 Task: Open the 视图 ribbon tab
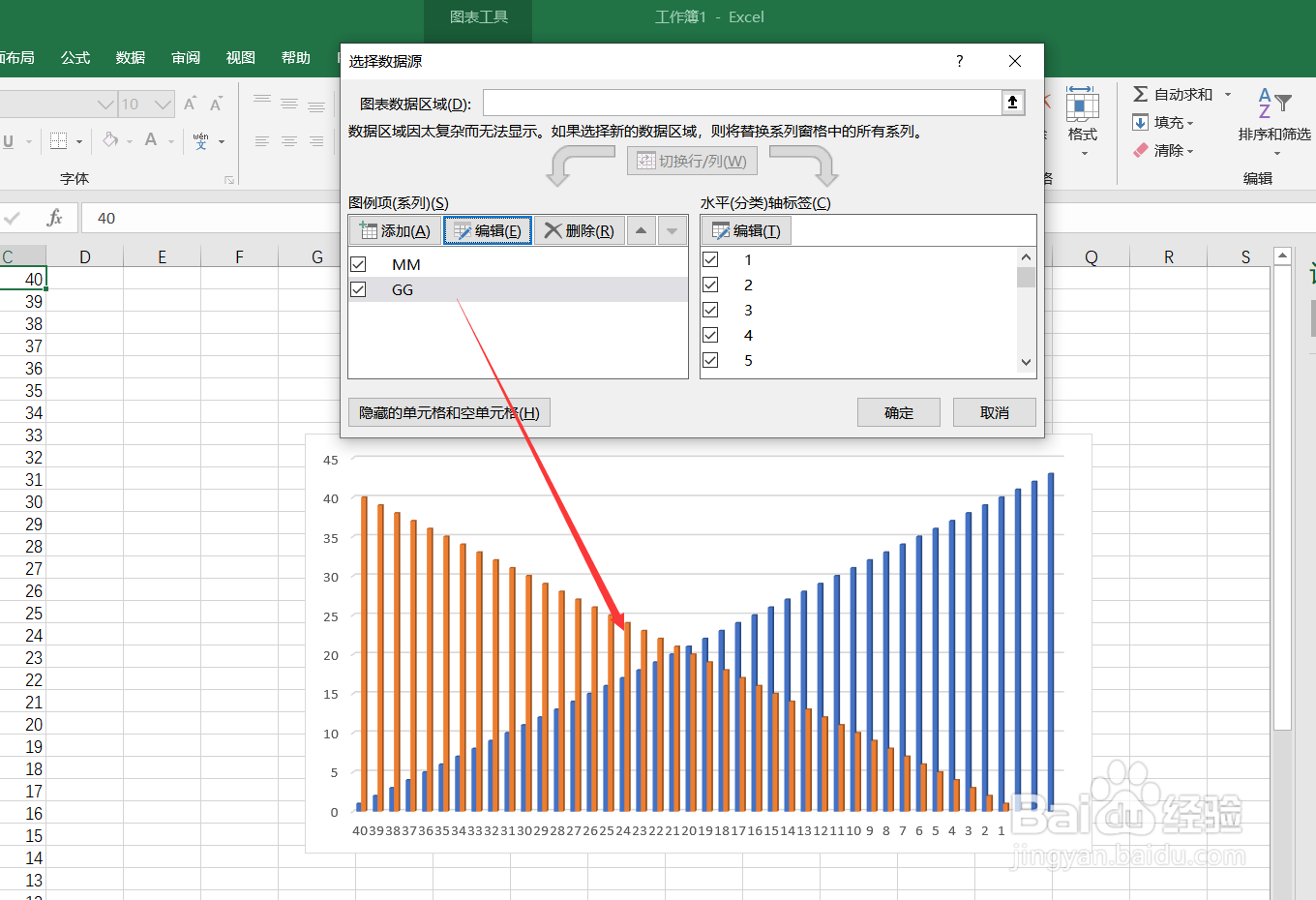coord(240,57)
